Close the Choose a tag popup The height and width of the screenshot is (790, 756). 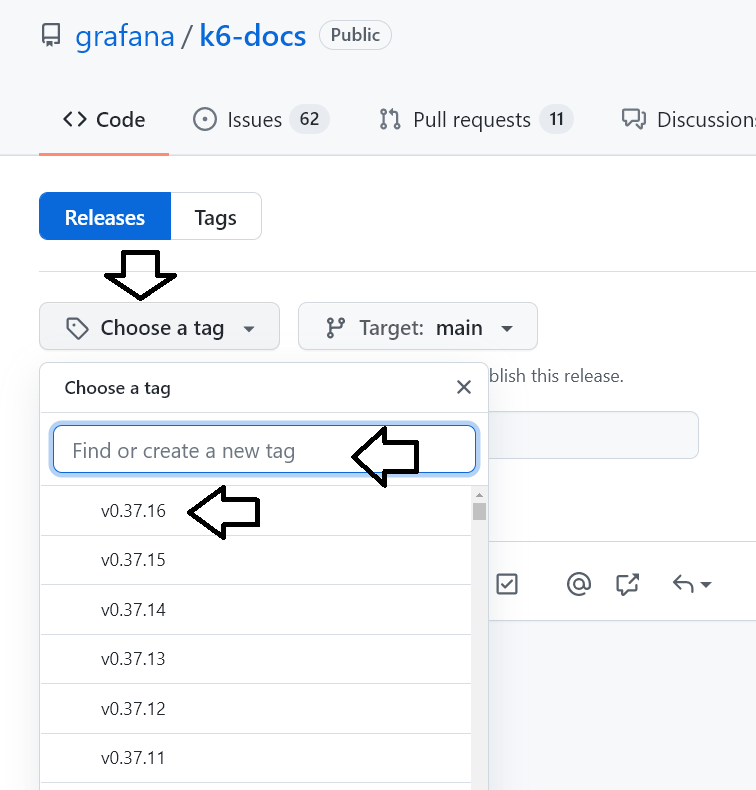coord(464,387)
